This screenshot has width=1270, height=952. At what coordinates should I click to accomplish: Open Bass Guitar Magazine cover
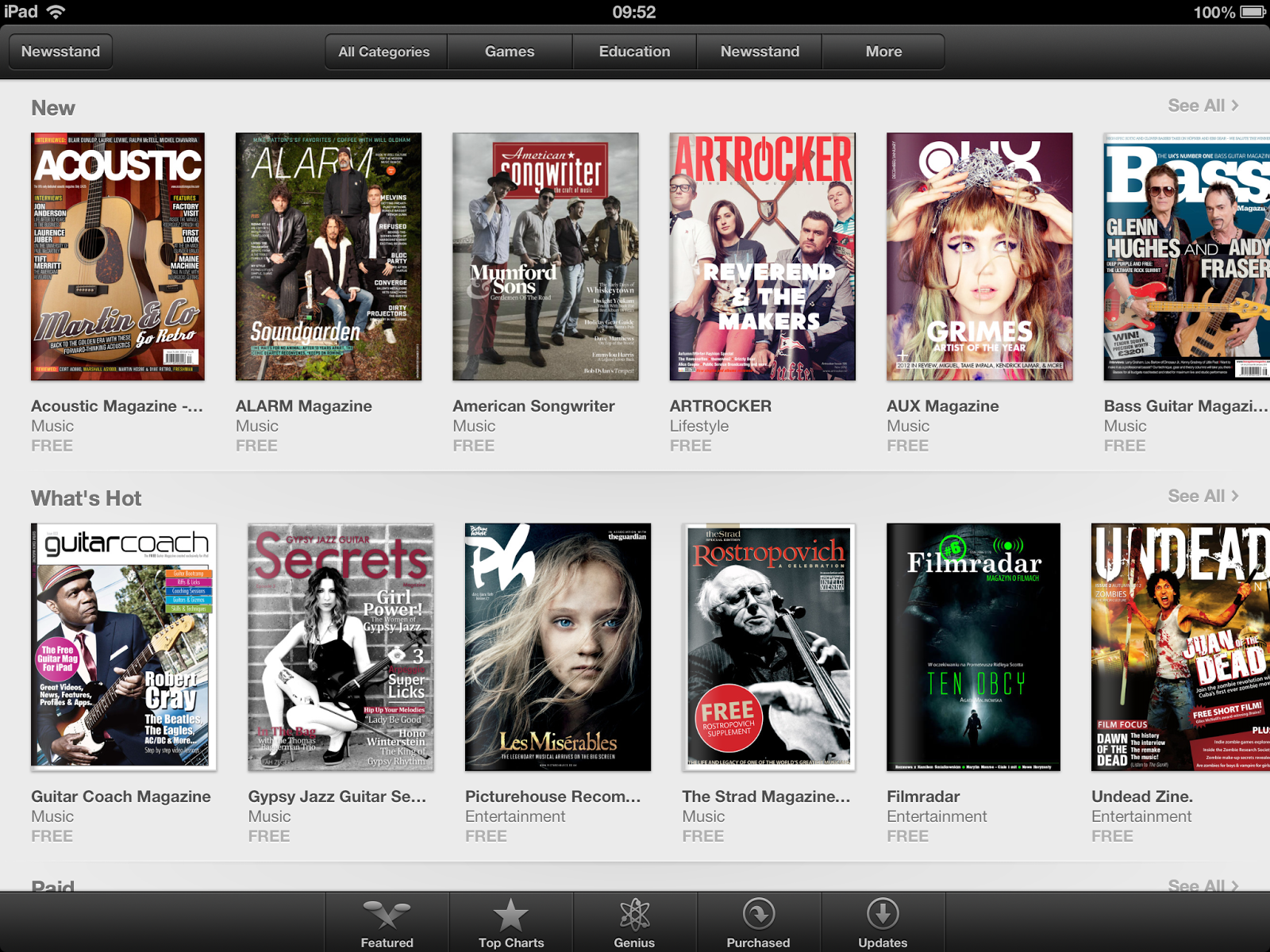click(x=1187, y=256)
